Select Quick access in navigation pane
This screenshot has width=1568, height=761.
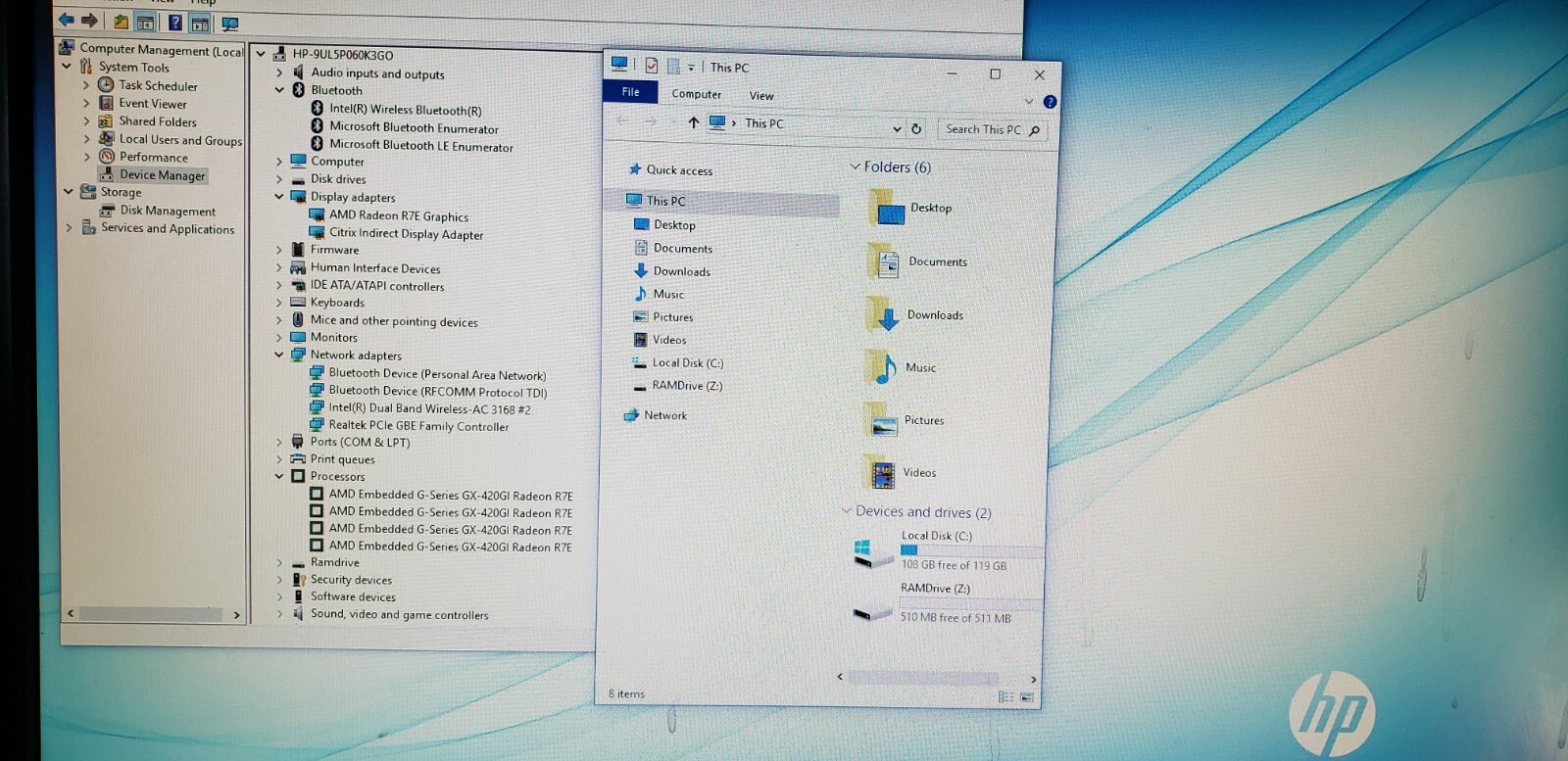pyautogui.click(x=679, y=170)
